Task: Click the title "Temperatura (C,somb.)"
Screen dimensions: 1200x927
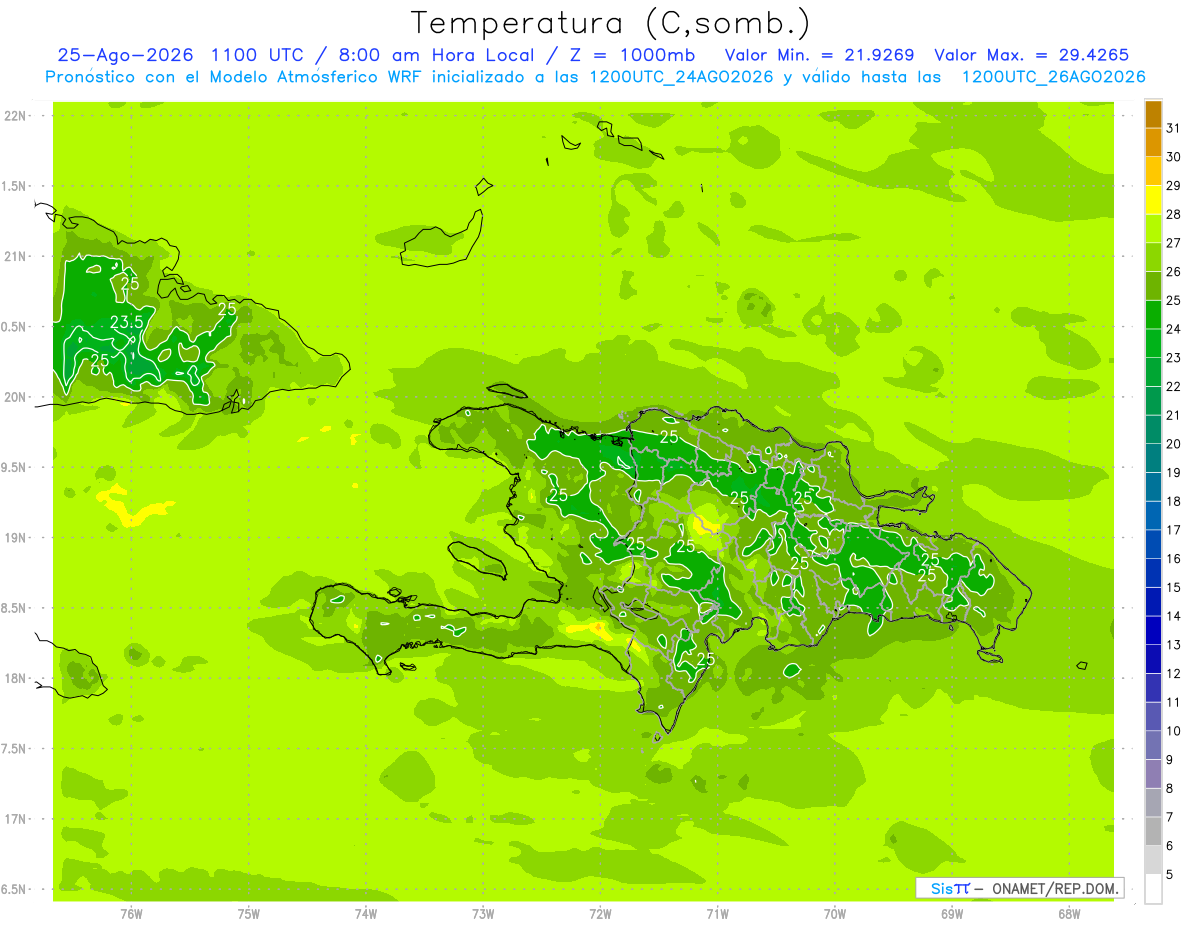Action: [611, 23]
